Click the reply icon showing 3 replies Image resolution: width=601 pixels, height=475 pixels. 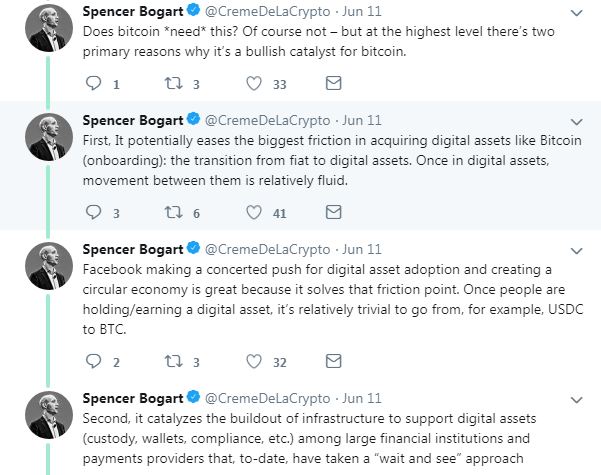pyautogui.click(x=95, y=213)
